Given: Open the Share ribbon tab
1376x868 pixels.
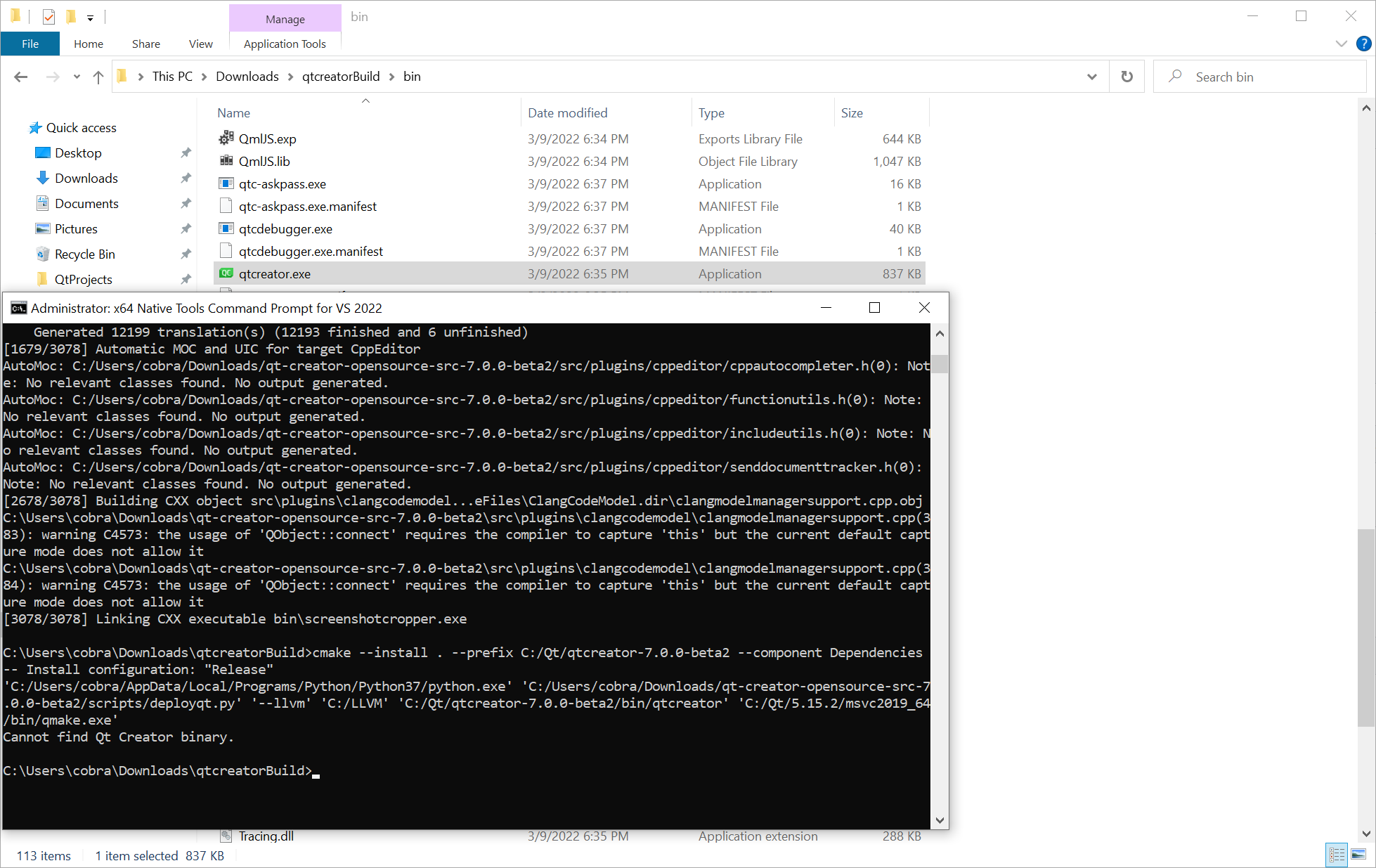Looking at the screenshot, I should click(x=146, y=44).
